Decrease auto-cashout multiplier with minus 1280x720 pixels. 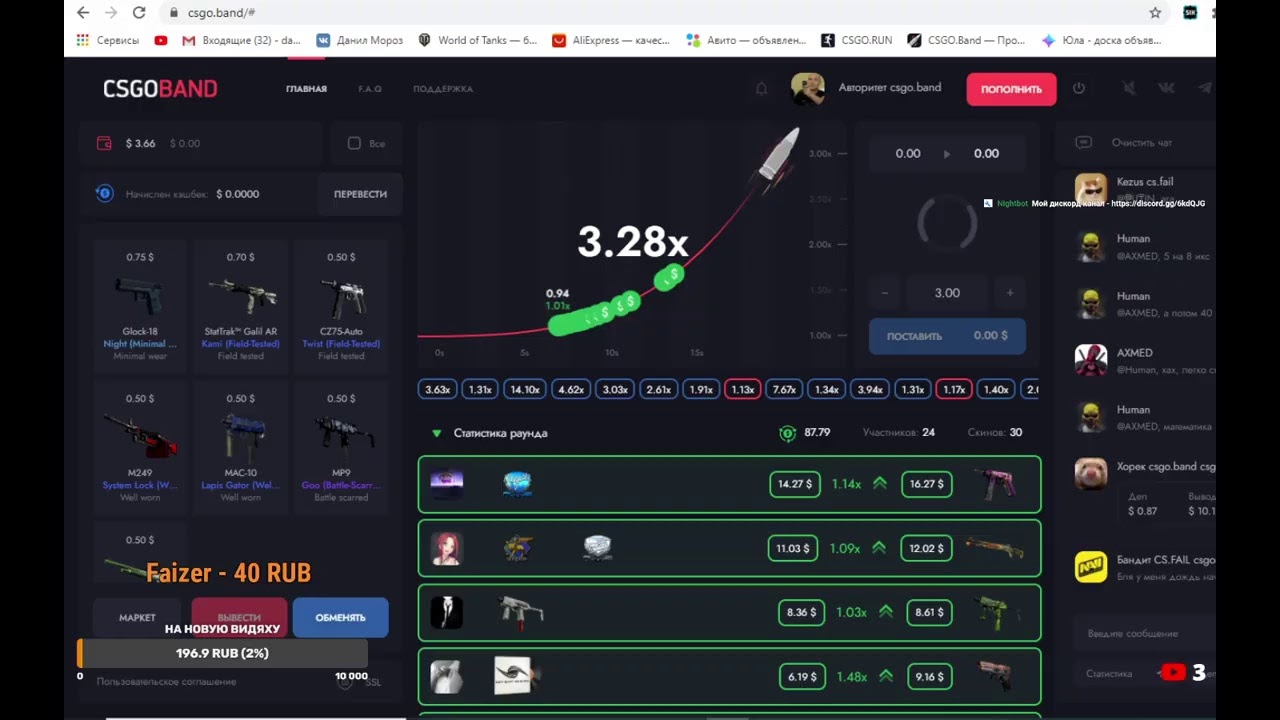tap(885, 293)
